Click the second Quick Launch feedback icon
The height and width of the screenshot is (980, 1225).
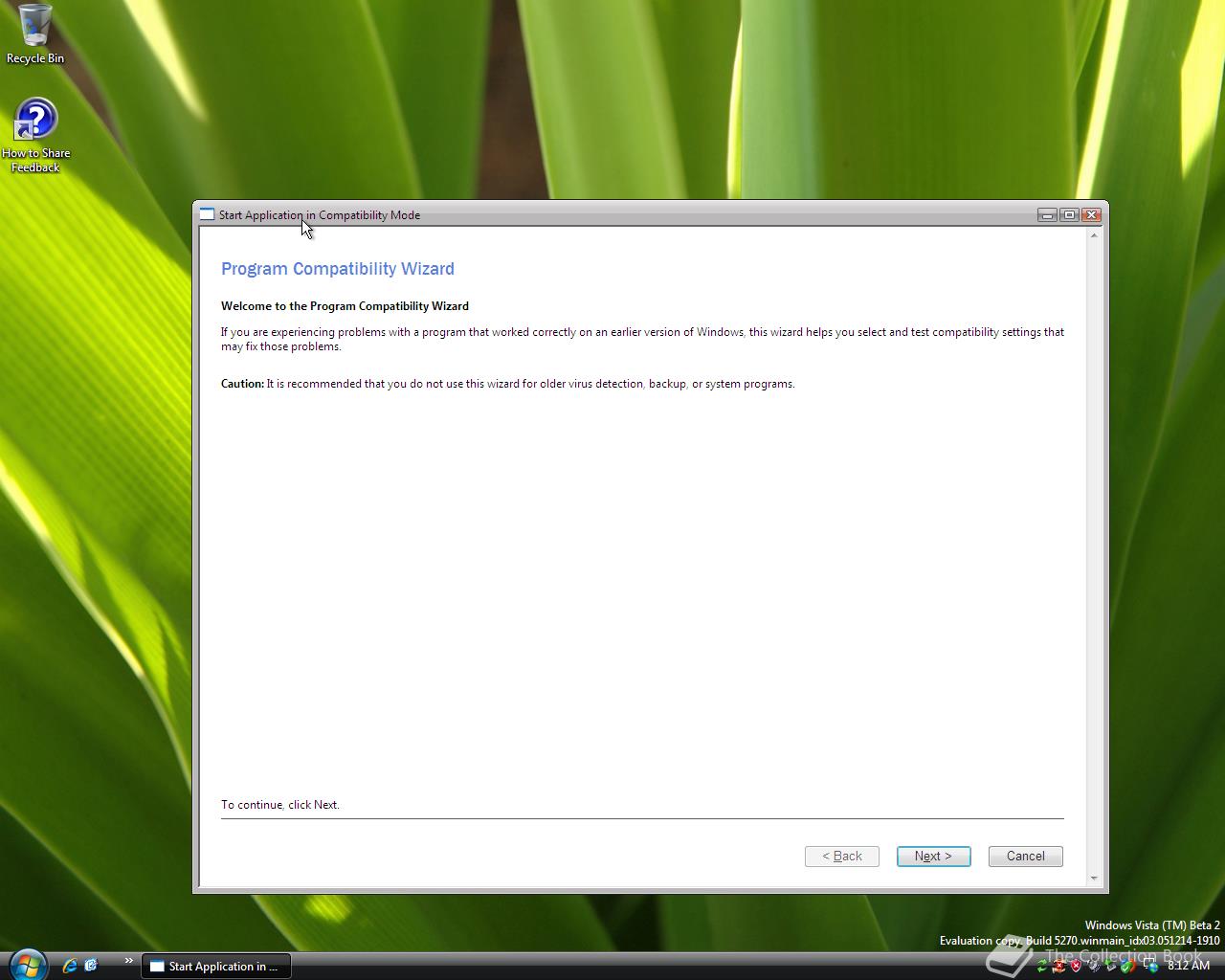[x=91, y=966]
